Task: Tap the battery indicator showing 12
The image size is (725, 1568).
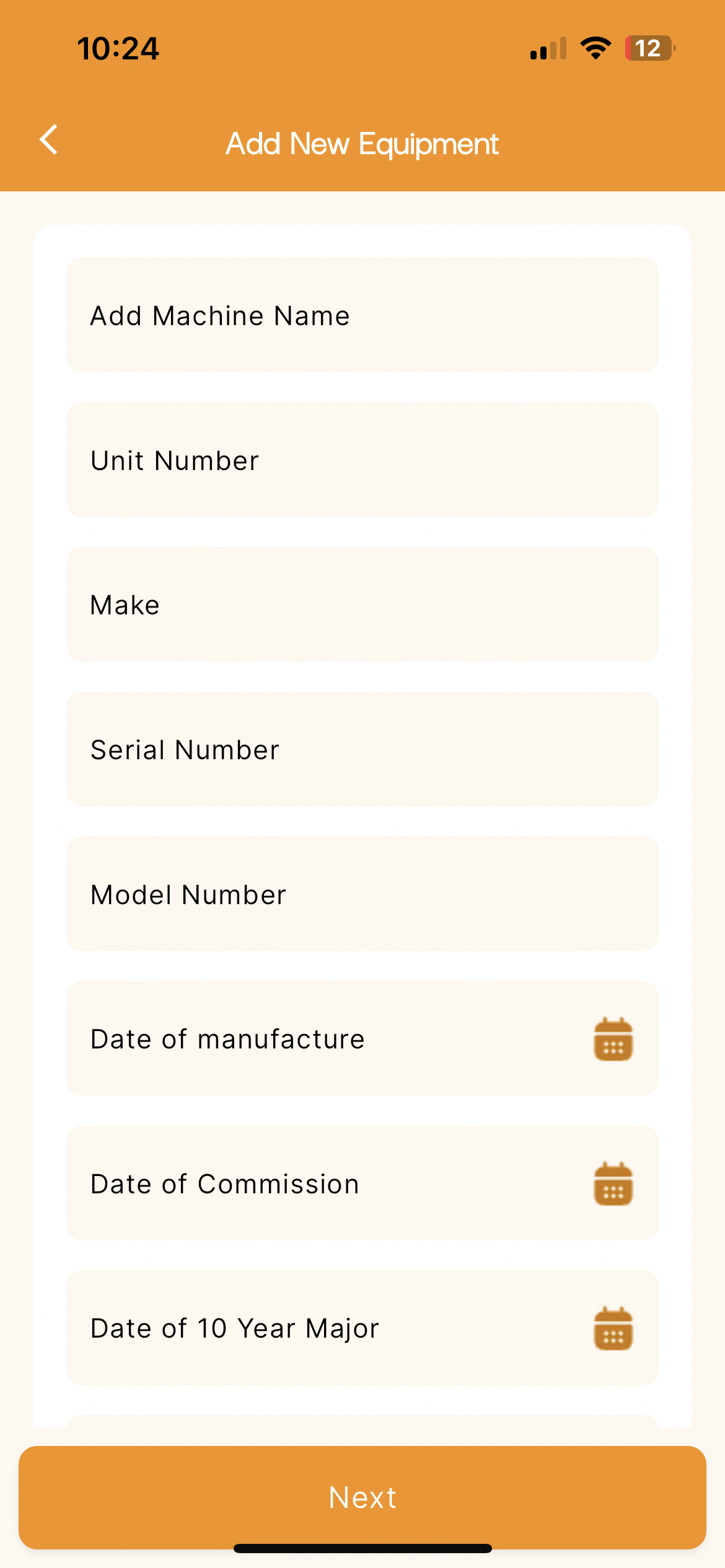Action: click(649, 48)
